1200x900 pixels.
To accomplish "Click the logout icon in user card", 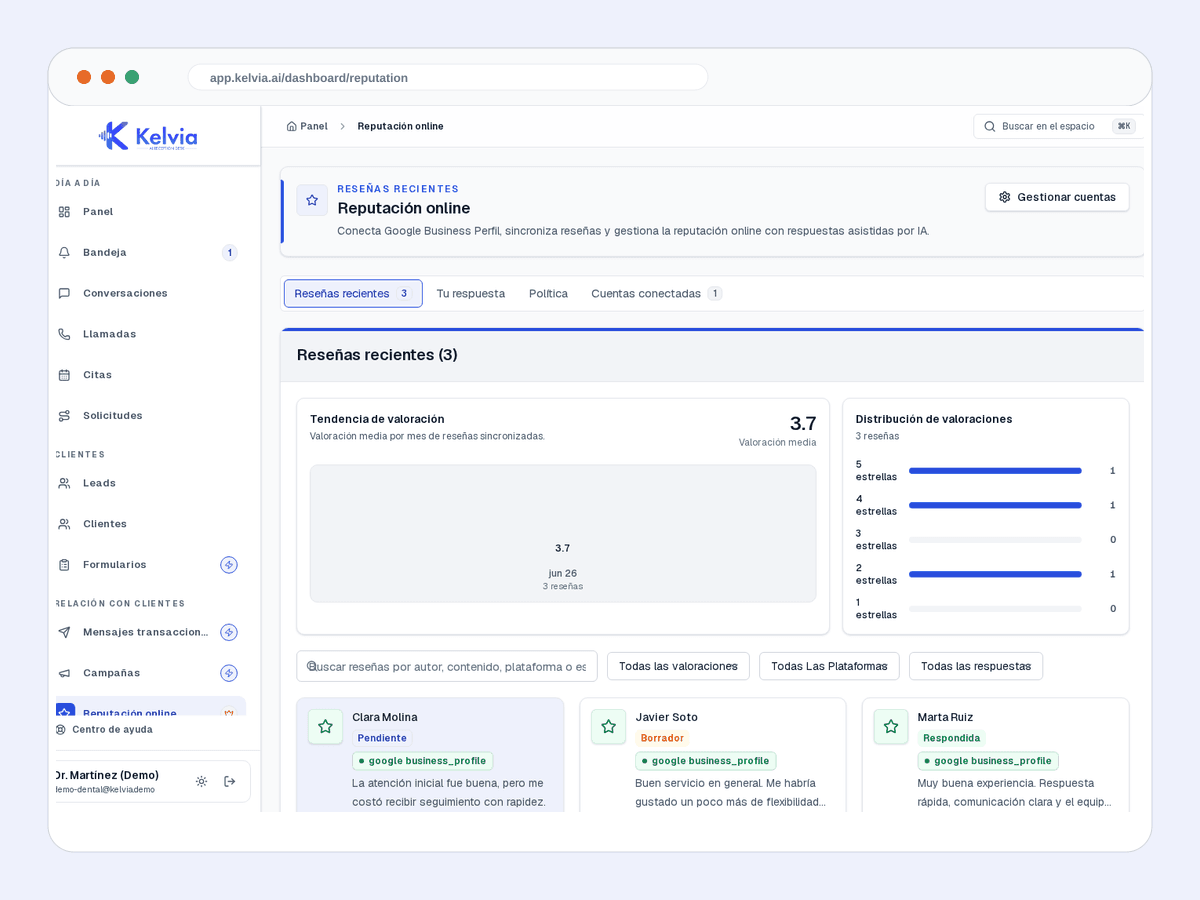I will (230, 781).
